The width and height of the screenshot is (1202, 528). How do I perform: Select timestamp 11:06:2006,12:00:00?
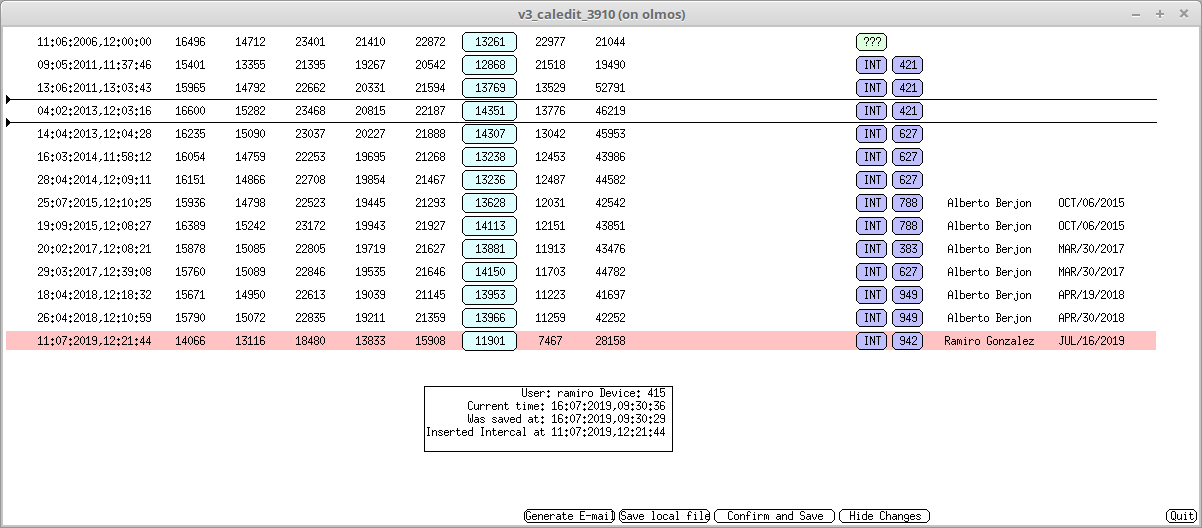click(x=94, y=42)
